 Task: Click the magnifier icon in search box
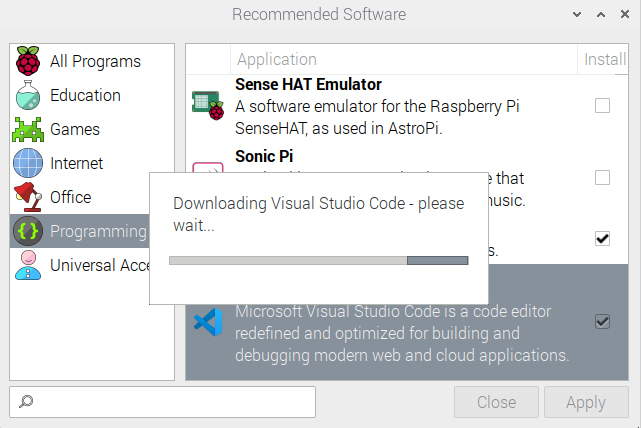pos(26,401)
